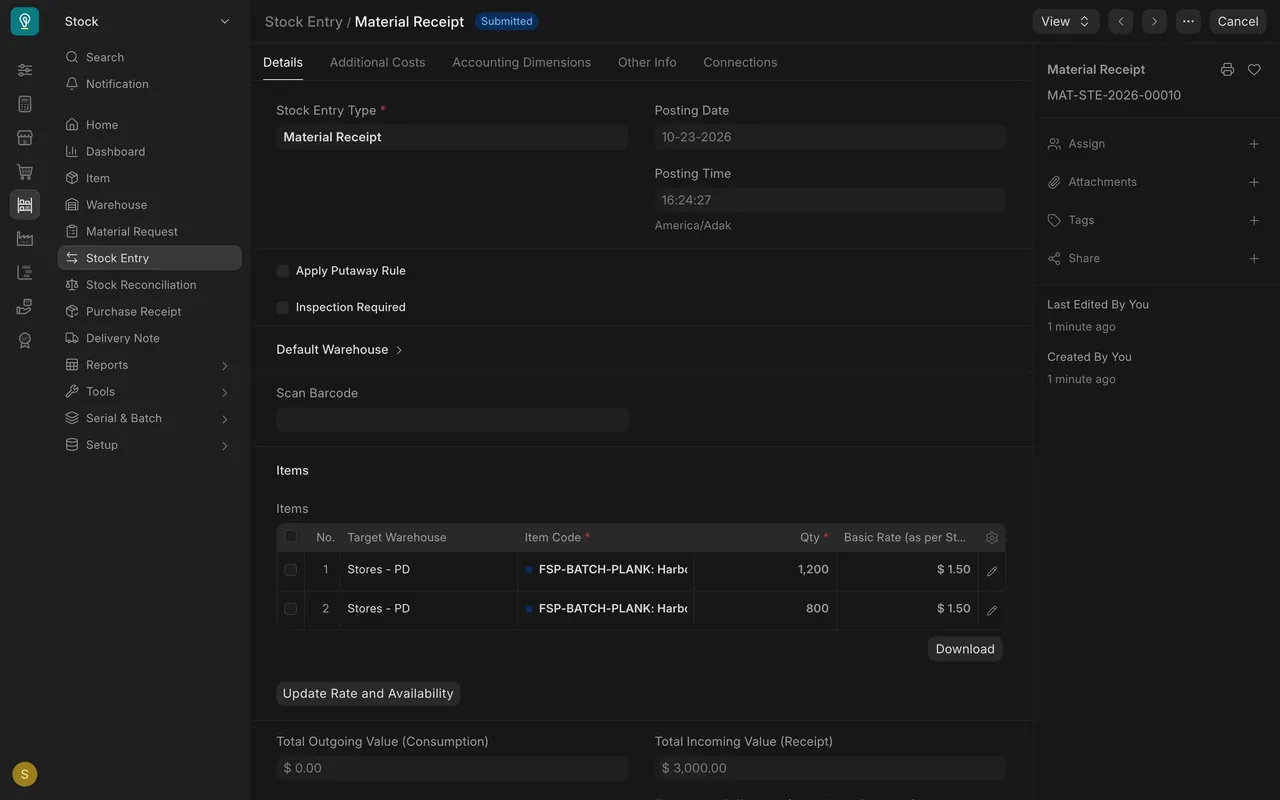Click the Cancel button
Image resolution: width=1280 pixels, height=800 pixels.
(x=1238, y=21)
